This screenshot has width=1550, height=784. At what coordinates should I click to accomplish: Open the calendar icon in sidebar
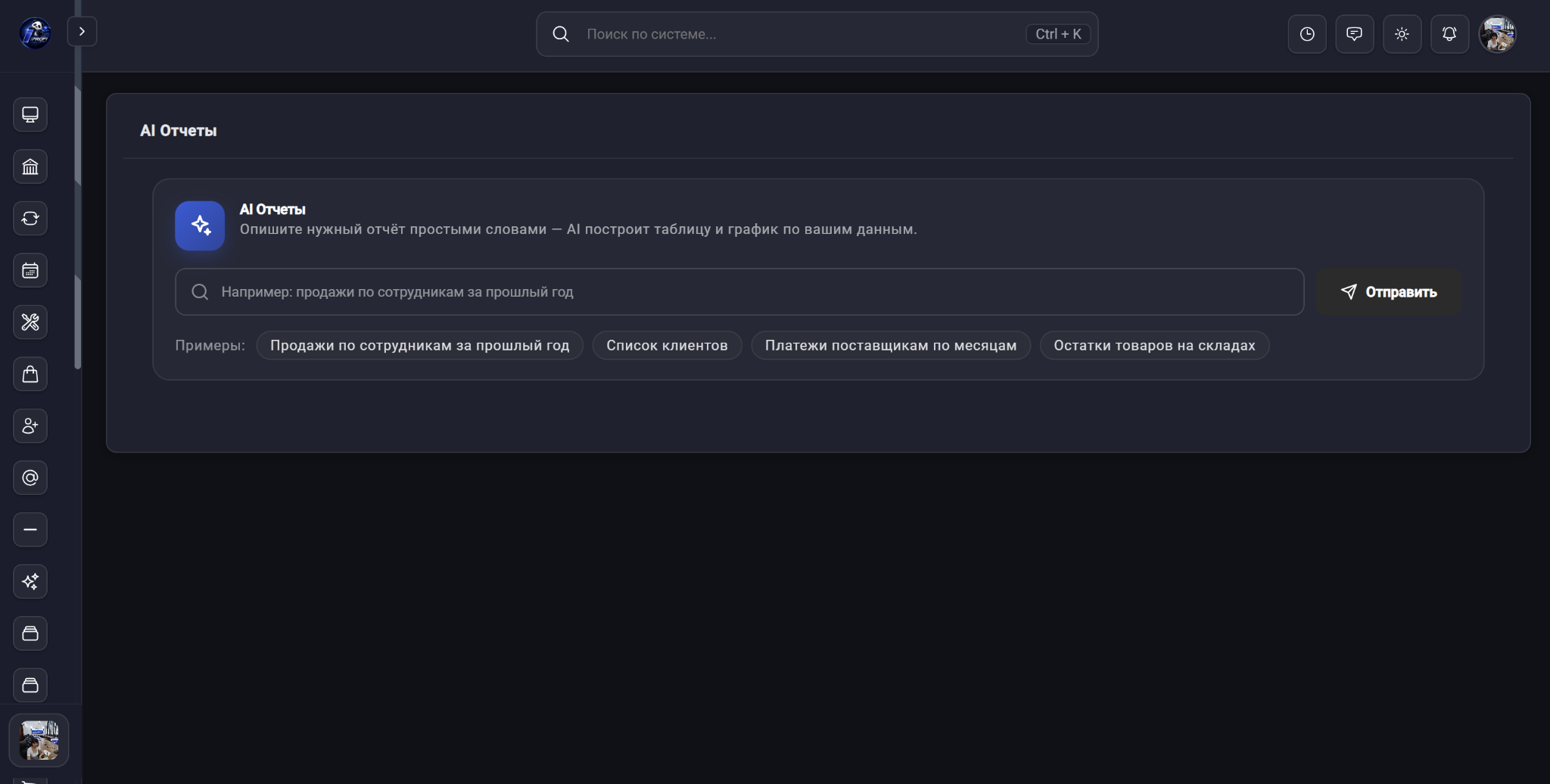pyautogui.click(x=30, y=270)
